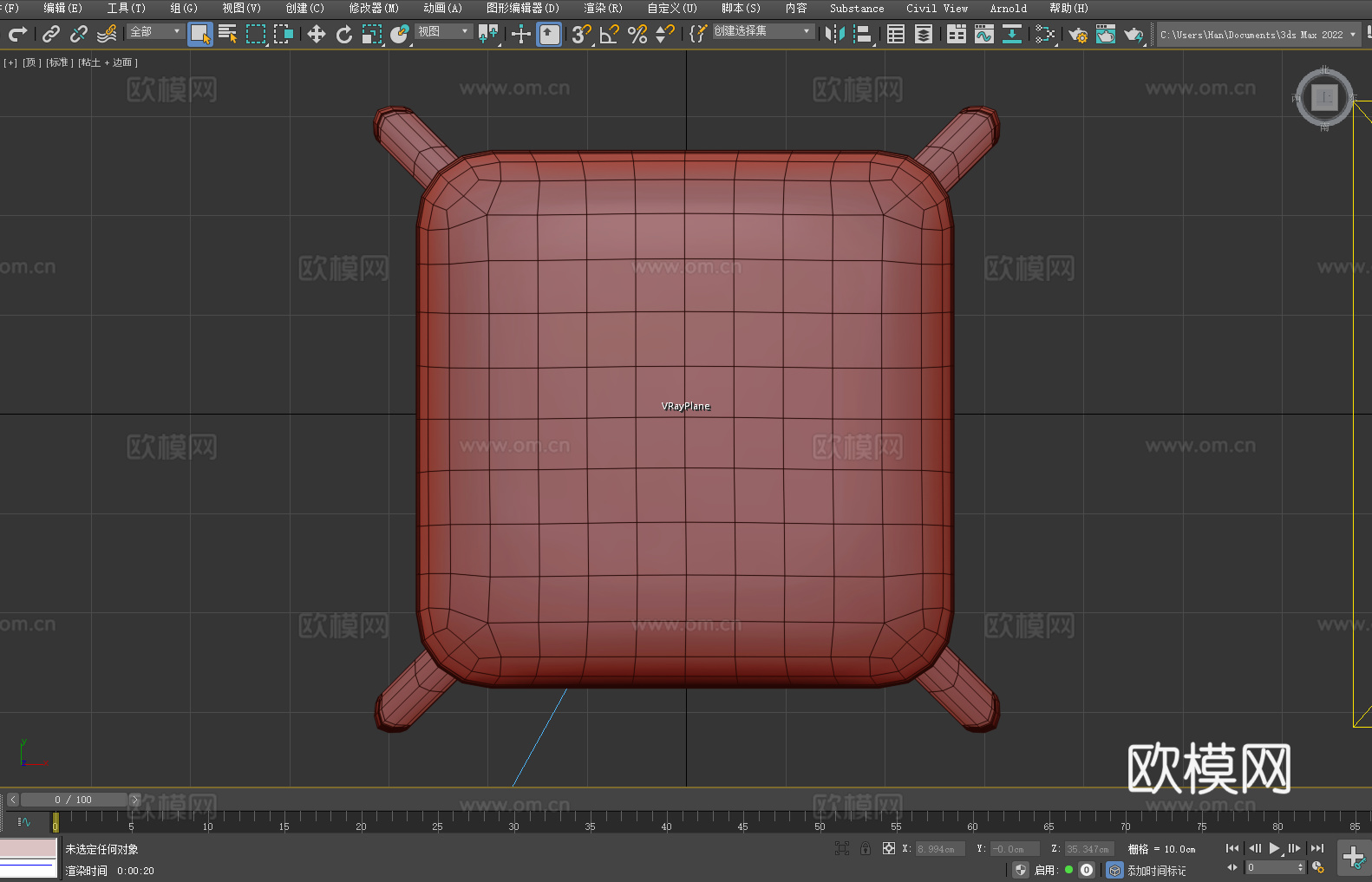Open Edit Named Selection Sets
Image resolution: width=1372 pixels, height=882 pixels.
(698, 34)
